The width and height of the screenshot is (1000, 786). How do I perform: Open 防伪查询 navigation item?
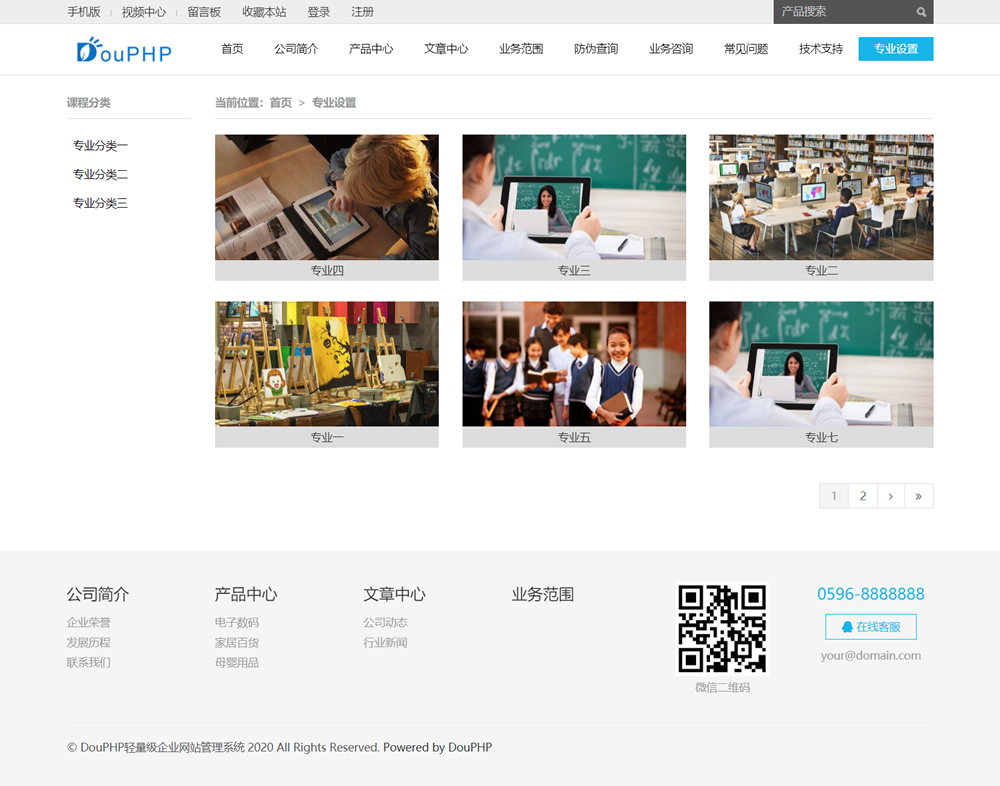point(596,48)
